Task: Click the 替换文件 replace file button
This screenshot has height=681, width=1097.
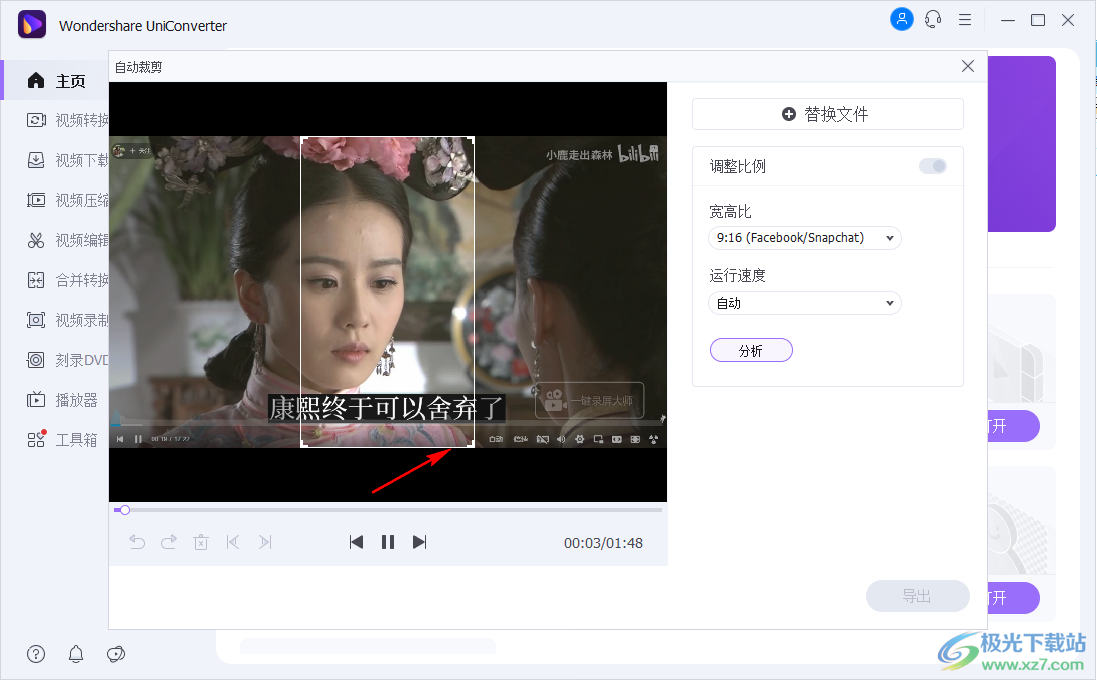Action: (x=828, y=114)
